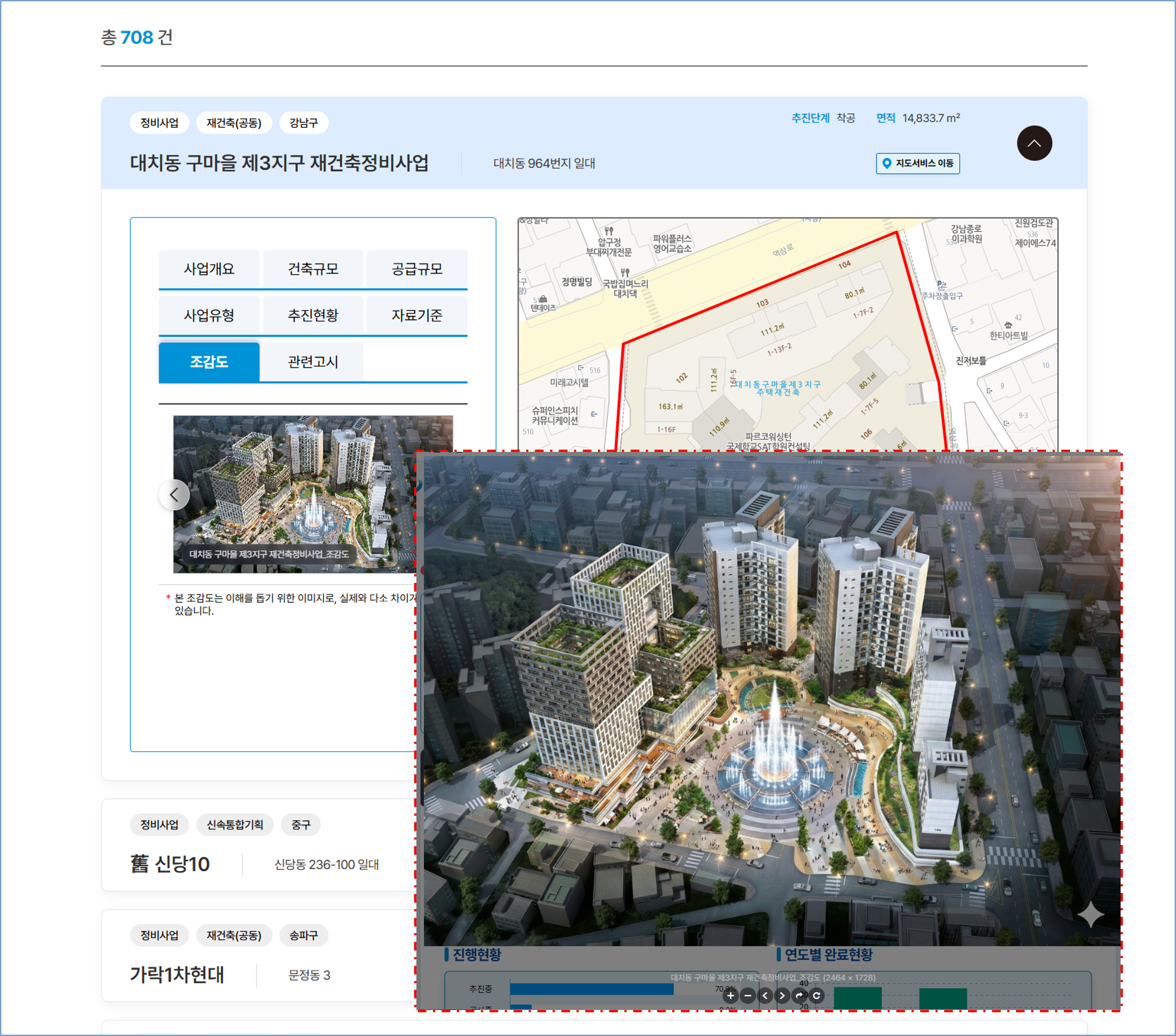Viewport: 1176px width, 1036px height.
Task: Select the 관련고시 tab
Action: 313,361
